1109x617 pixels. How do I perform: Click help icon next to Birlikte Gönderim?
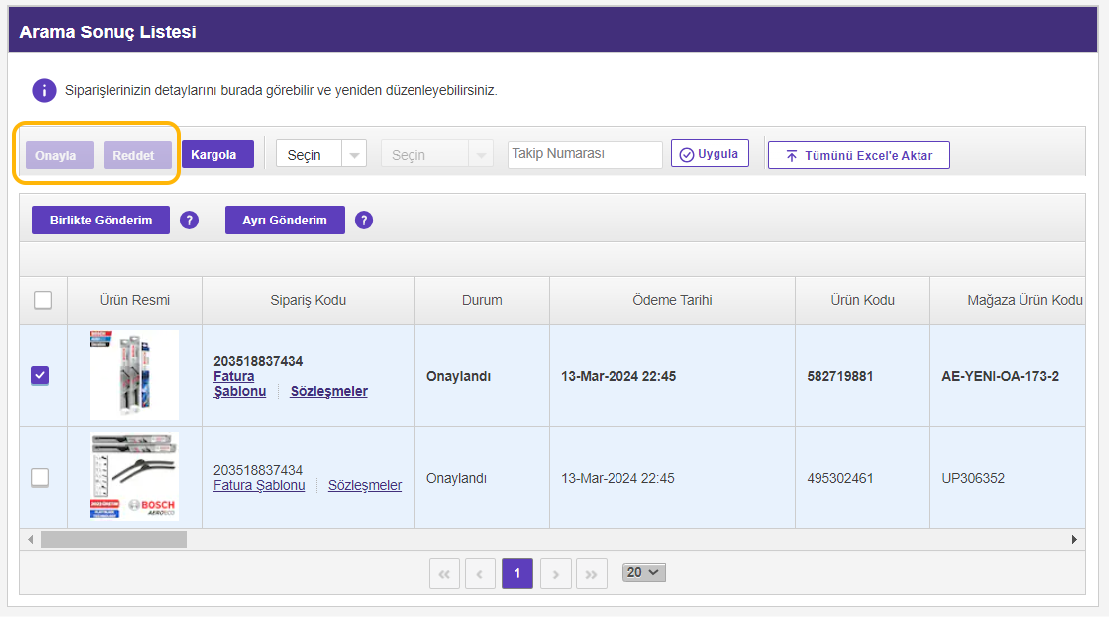coord(189,220)
